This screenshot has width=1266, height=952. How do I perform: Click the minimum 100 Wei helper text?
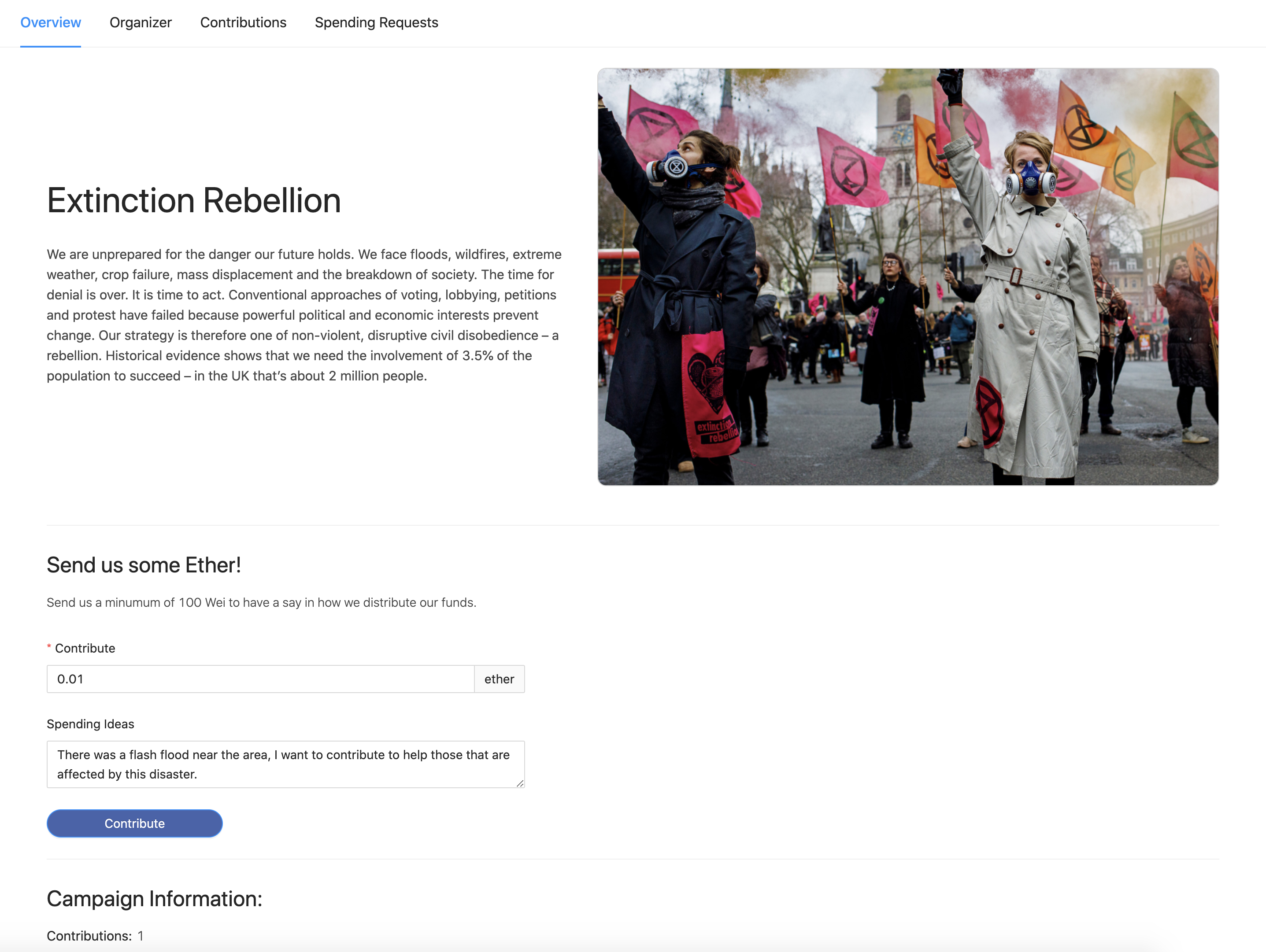pos(261,602)
